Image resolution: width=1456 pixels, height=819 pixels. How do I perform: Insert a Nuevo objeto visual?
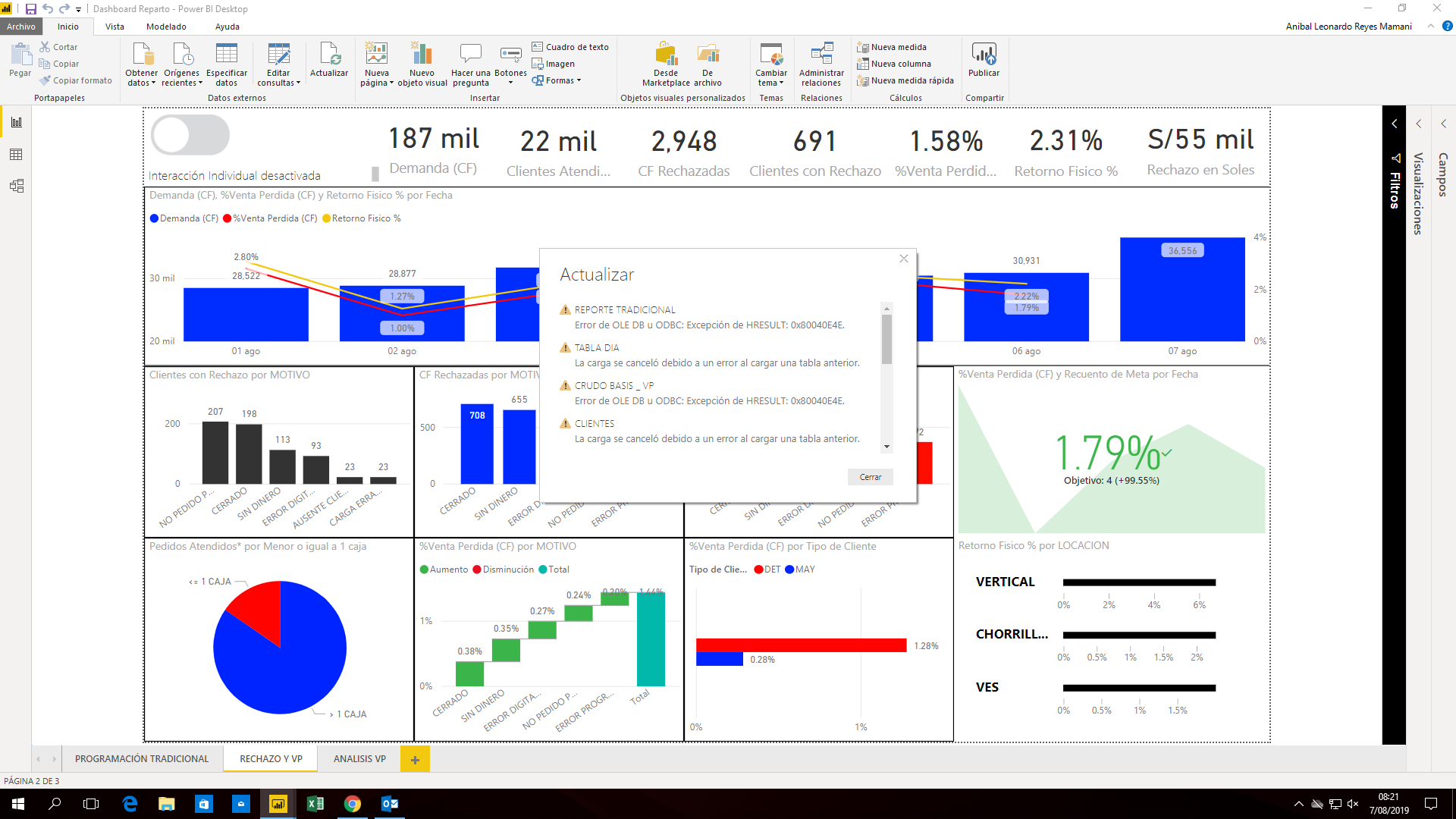coord(422,64)
